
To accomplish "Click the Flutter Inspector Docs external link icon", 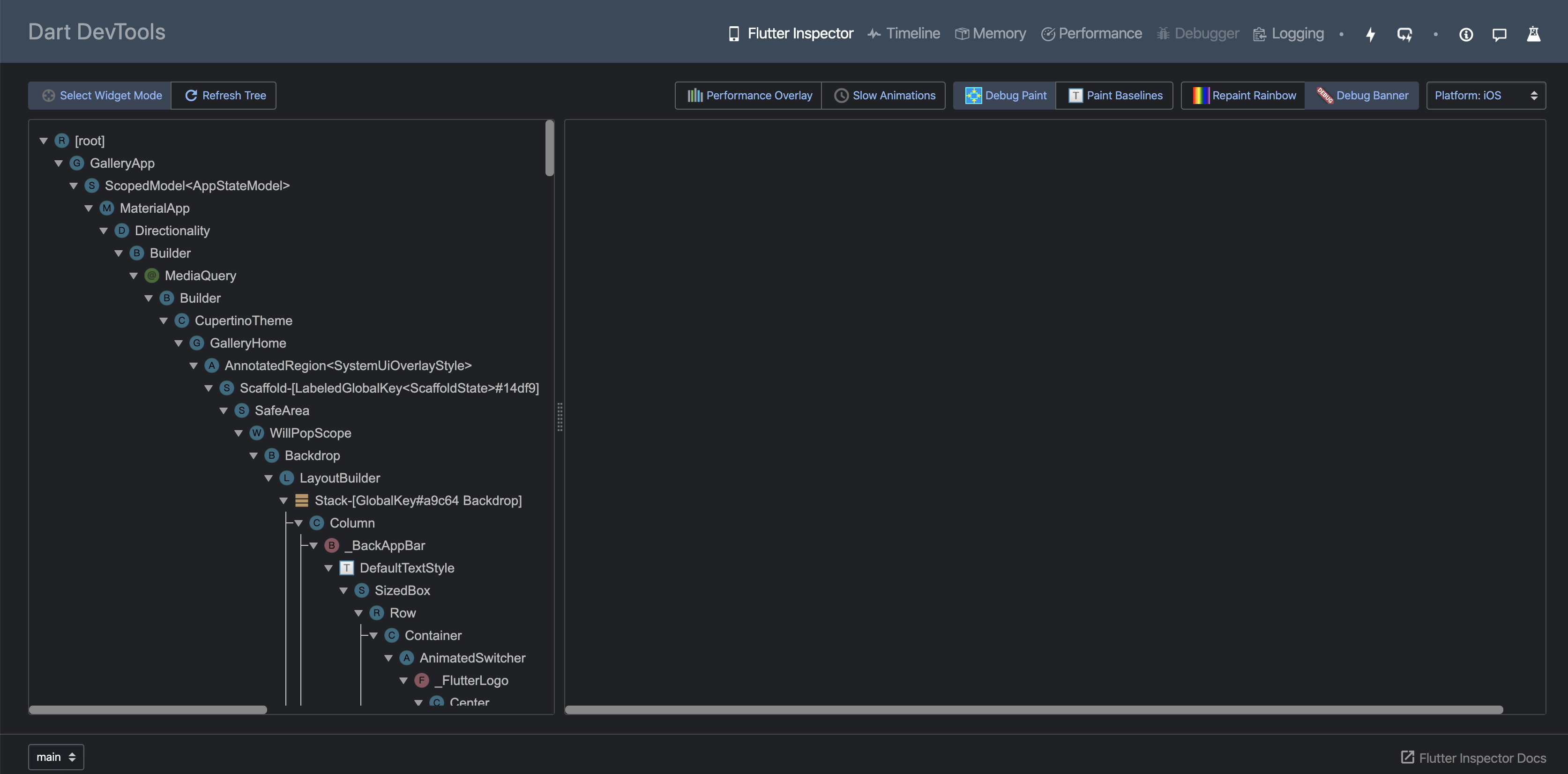I will (1407, 757).
